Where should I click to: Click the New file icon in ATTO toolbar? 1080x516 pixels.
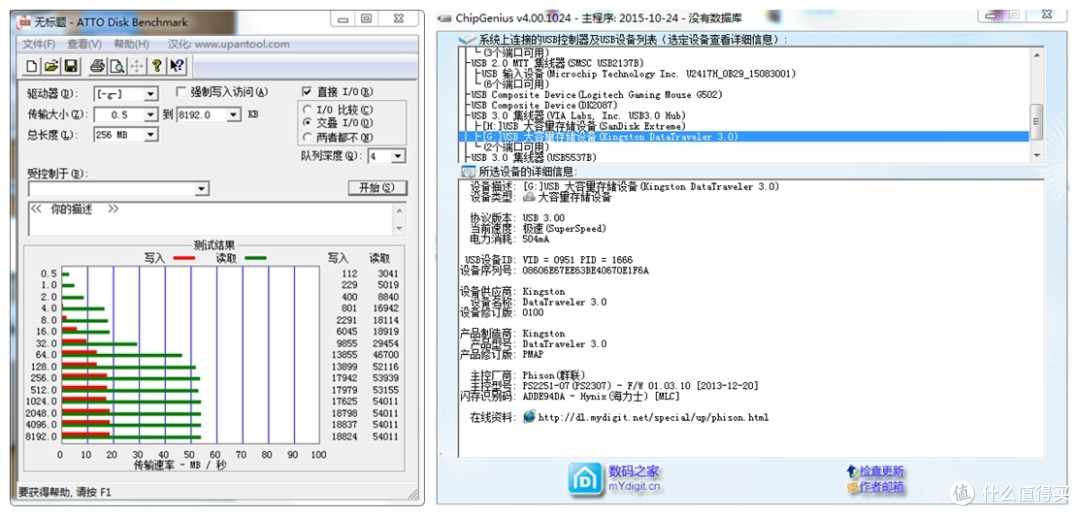pyautogui.click(x=32, y=66)
